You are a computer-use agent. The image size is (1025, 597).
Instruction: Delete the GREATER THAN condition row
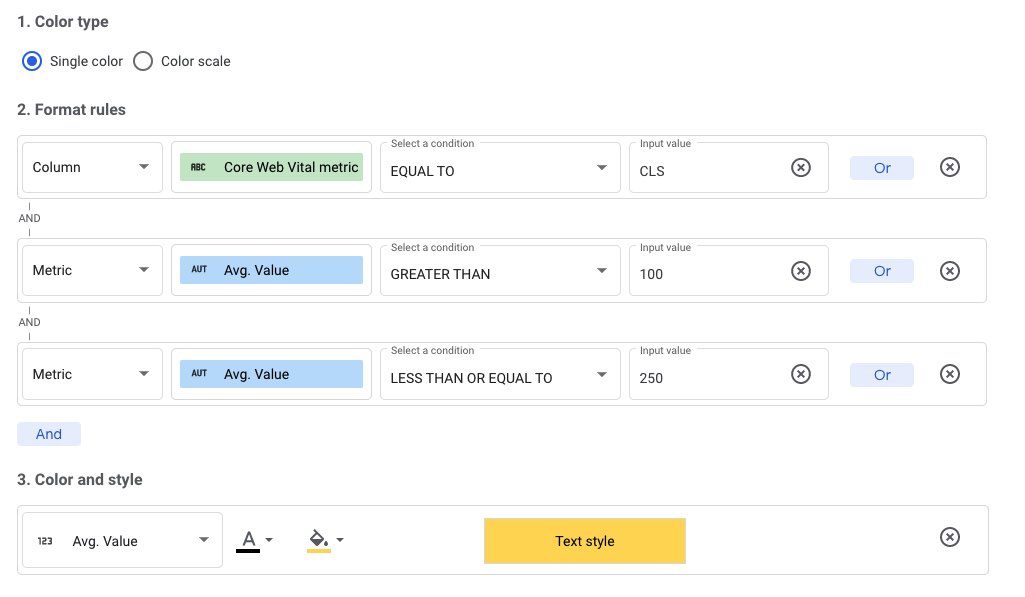(x=949, y=271)
